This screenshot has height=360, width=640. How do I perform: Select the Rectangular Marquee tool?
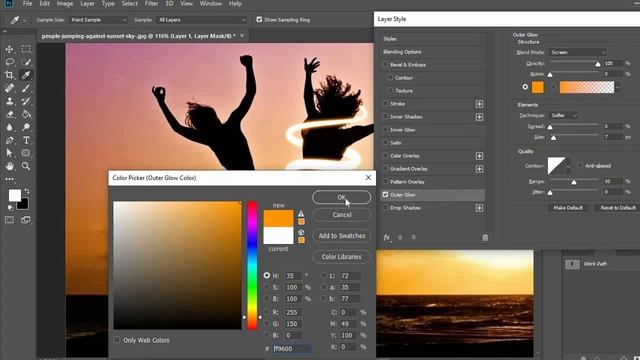tap(26, 49)
